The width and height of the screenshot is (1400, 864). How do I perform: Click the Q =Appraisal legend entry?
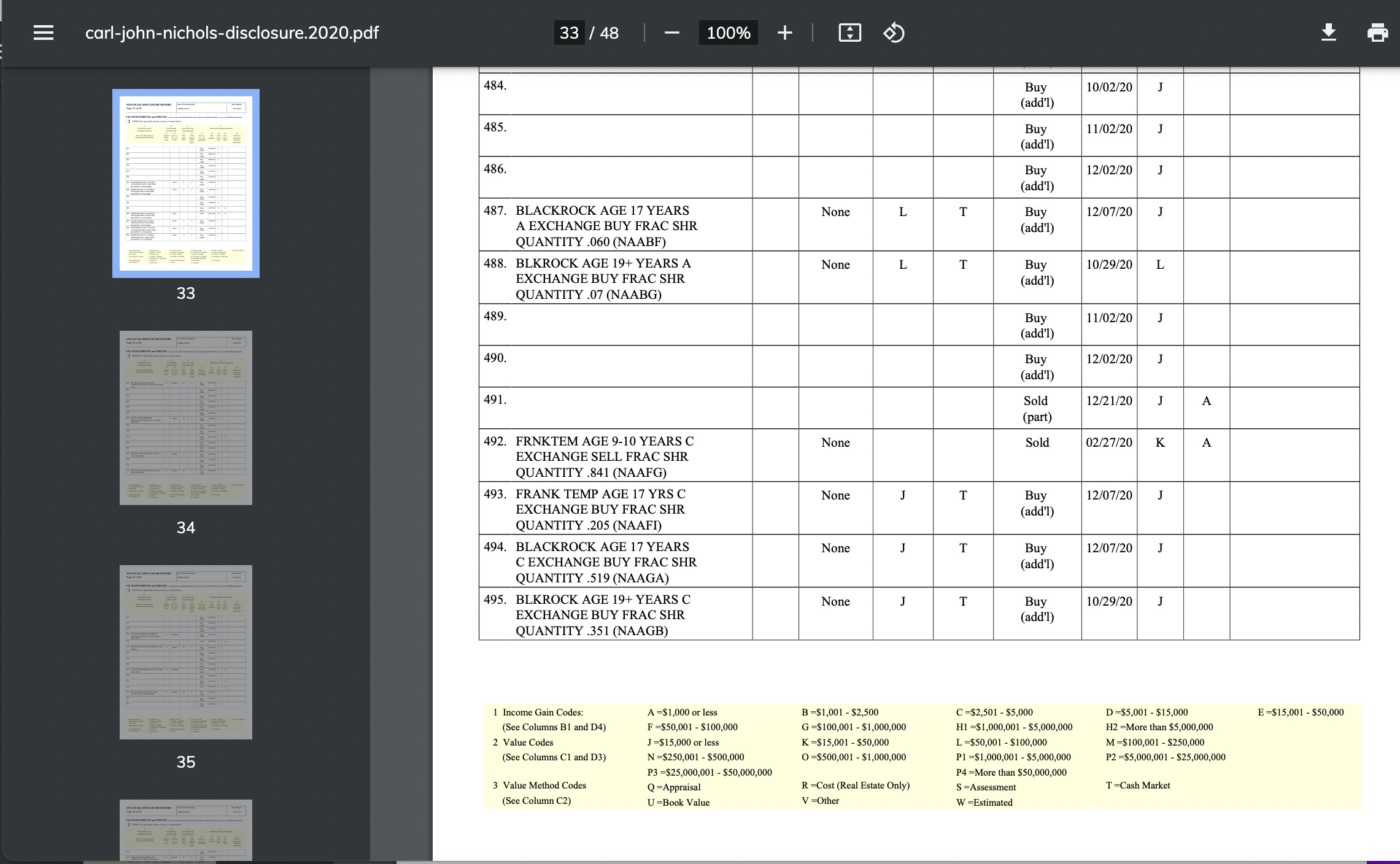(x=674, y=787)
